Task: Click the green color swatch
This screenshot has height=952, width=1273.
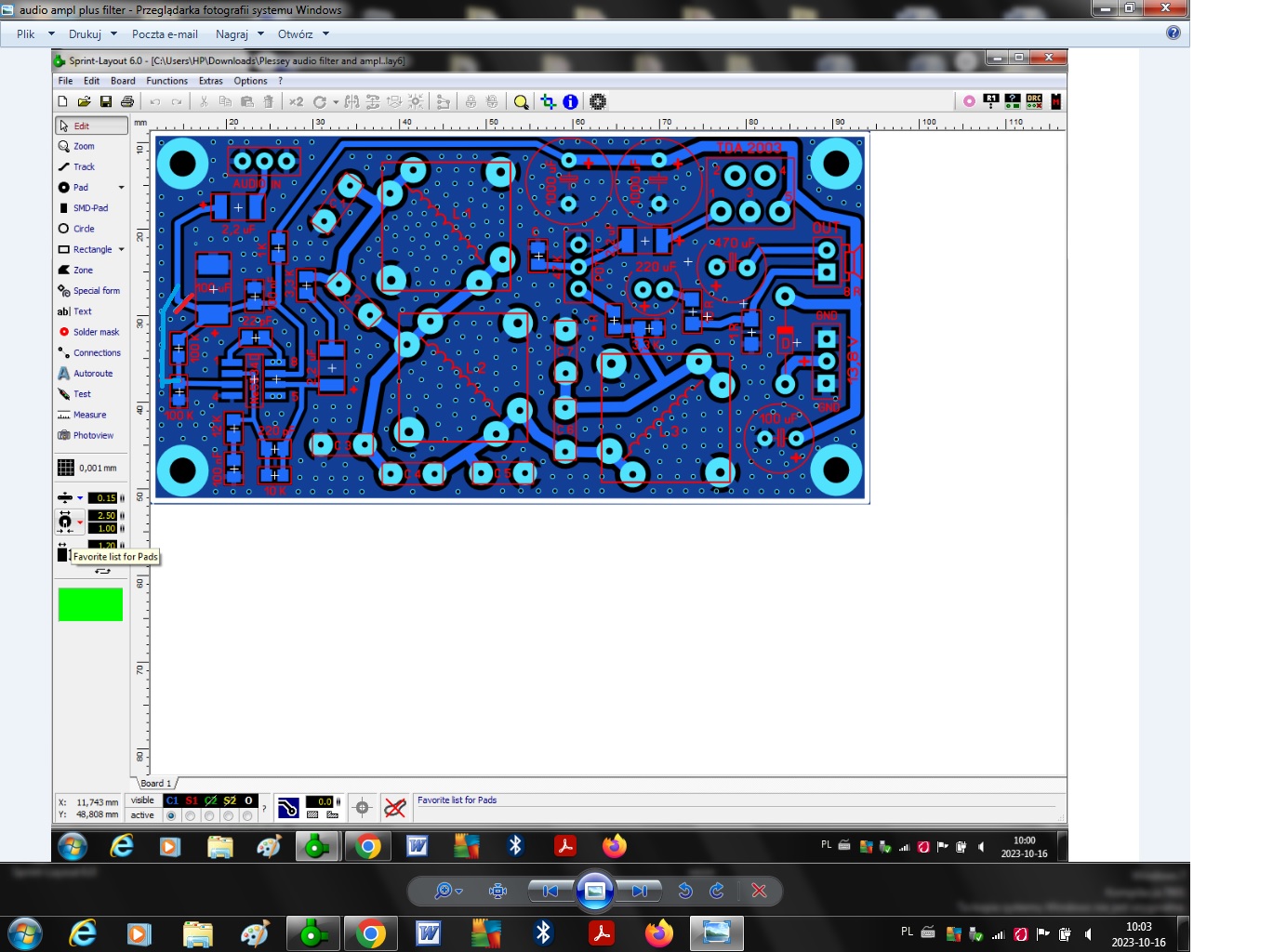Action: 90,604
